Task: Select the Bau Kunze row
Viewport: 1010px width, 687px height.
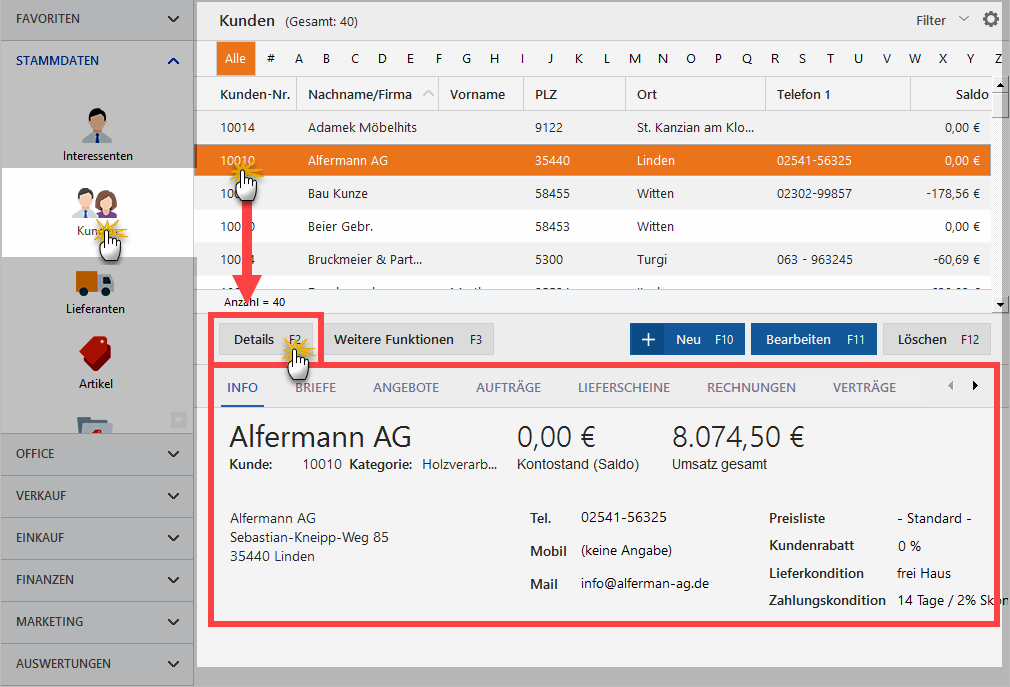Action: (593, 193)
